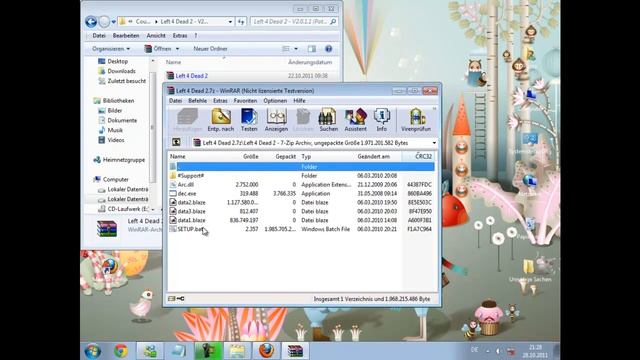Expand the Öffnen dropdown arrow in Explorer
The height and width of the screenshot is (360, 640).
click(x=178, y=49)
